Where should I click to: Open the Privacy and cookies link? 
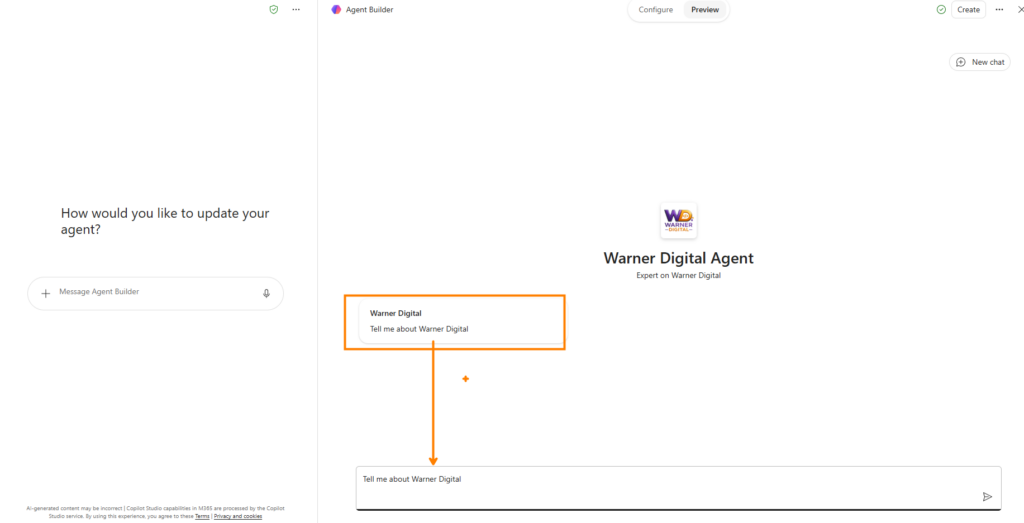point(238,516)
